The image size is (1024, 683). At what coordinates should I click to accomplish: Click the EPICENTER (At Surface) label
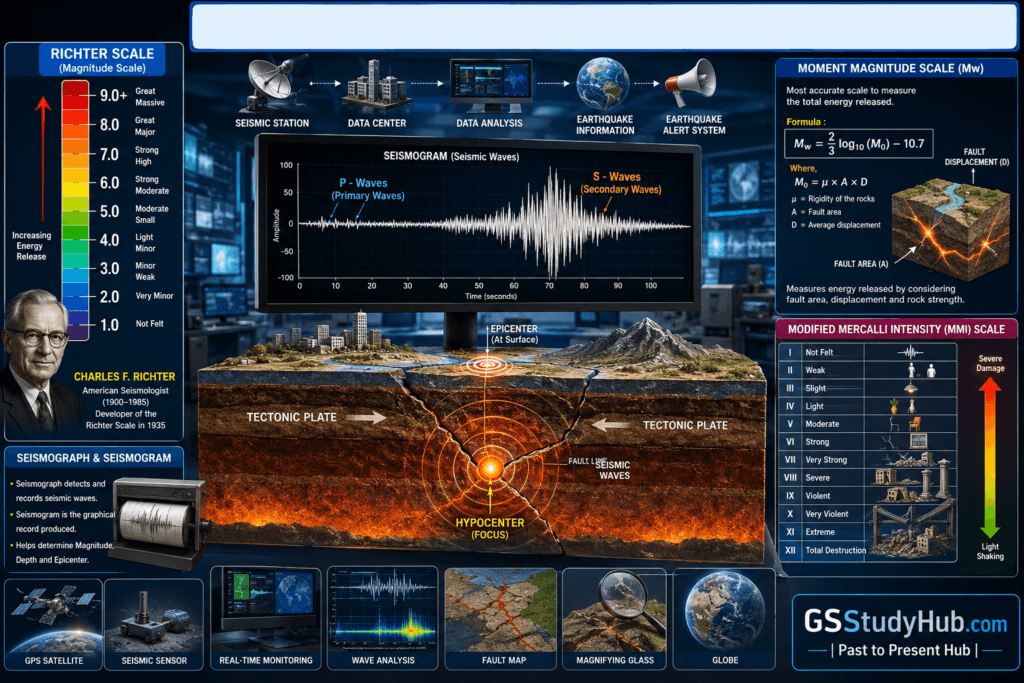515,334
